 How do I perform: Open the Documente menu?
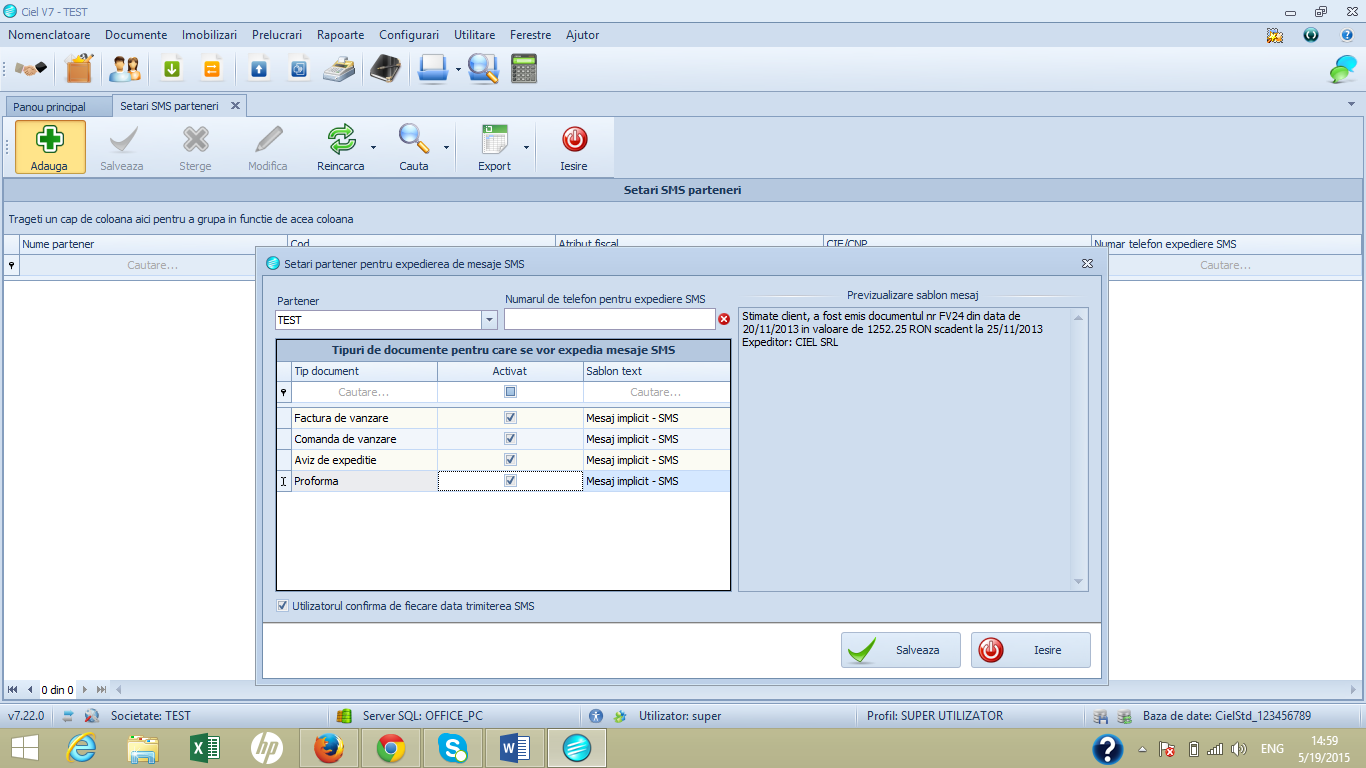[136, 35]
